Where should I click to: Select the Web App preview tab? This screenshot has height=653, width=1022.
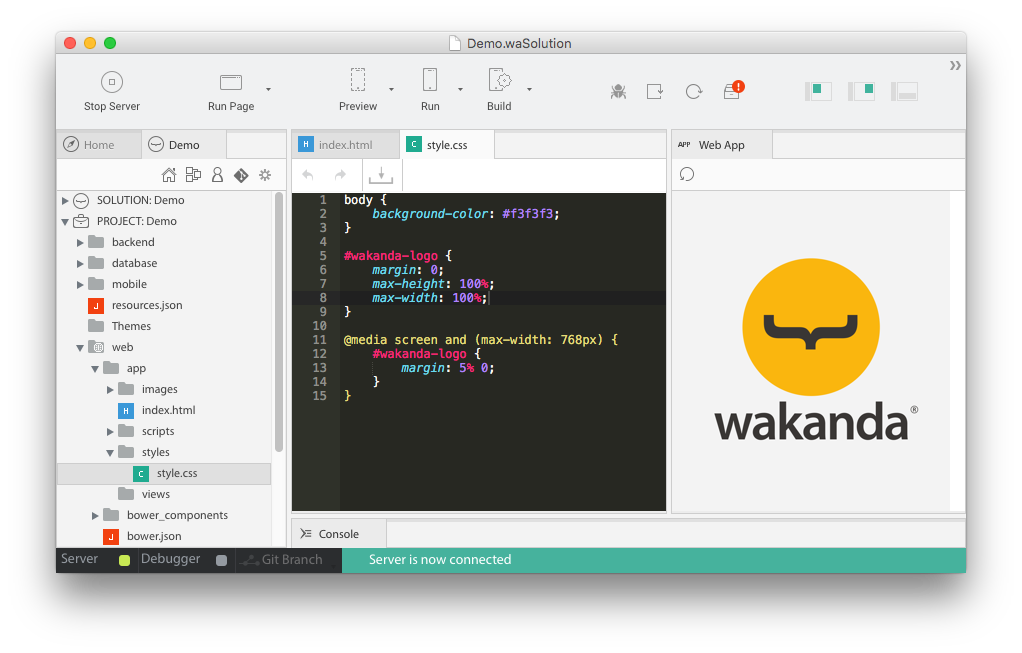[722, 145]
